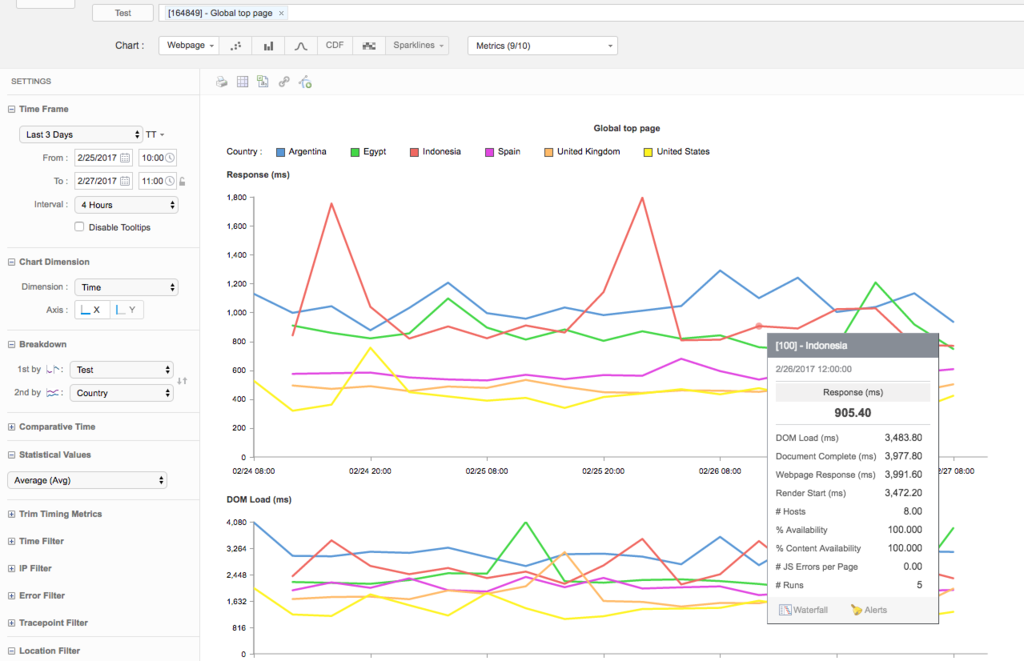Open the Metrics (9/10) dropdown
Image resolution: width=1024 pixels, height=661 pixels.
(543, 46)
